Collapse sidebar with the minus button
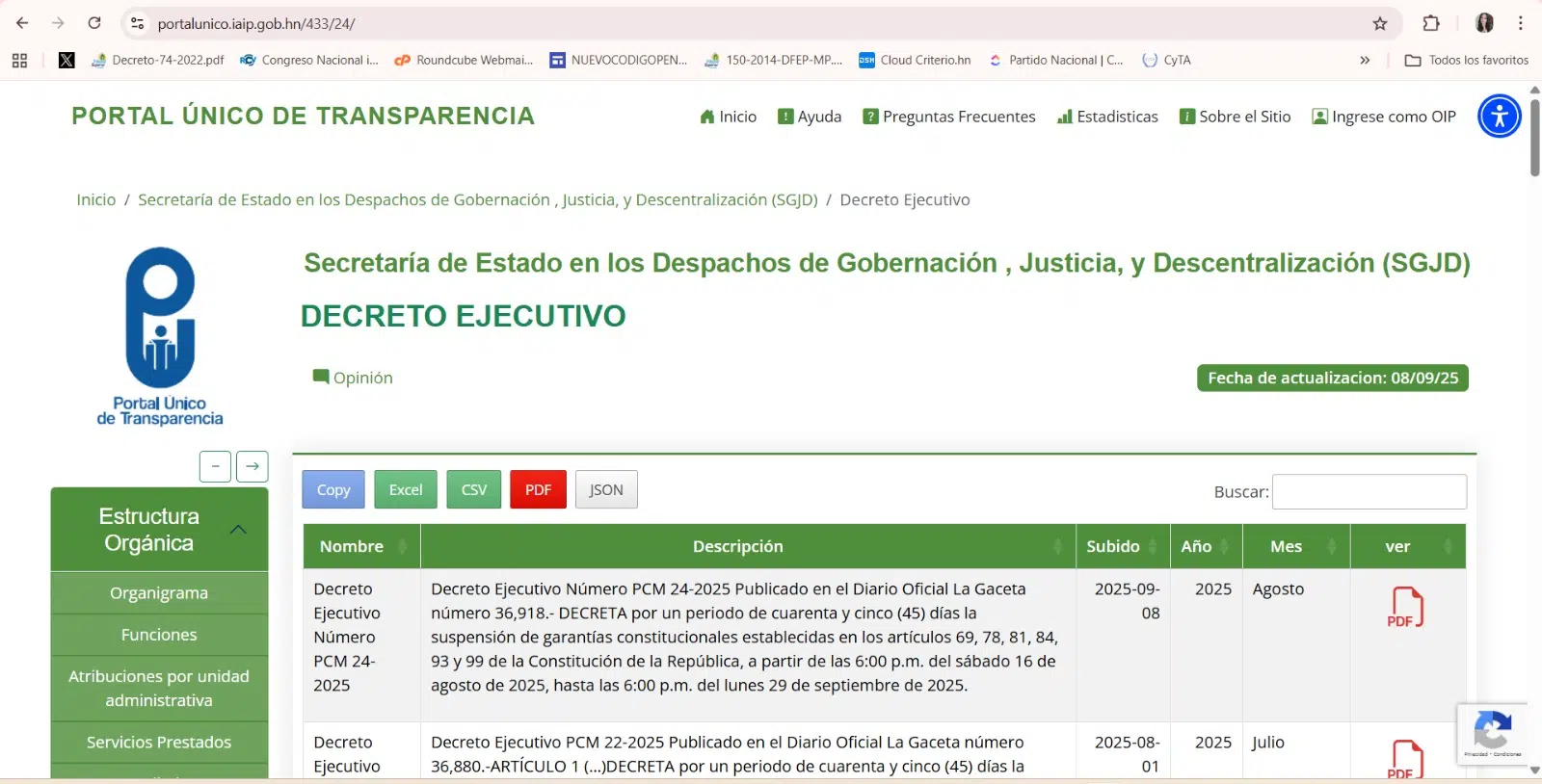This screenshot has width=1542, height=784. [x=215, y=466]
